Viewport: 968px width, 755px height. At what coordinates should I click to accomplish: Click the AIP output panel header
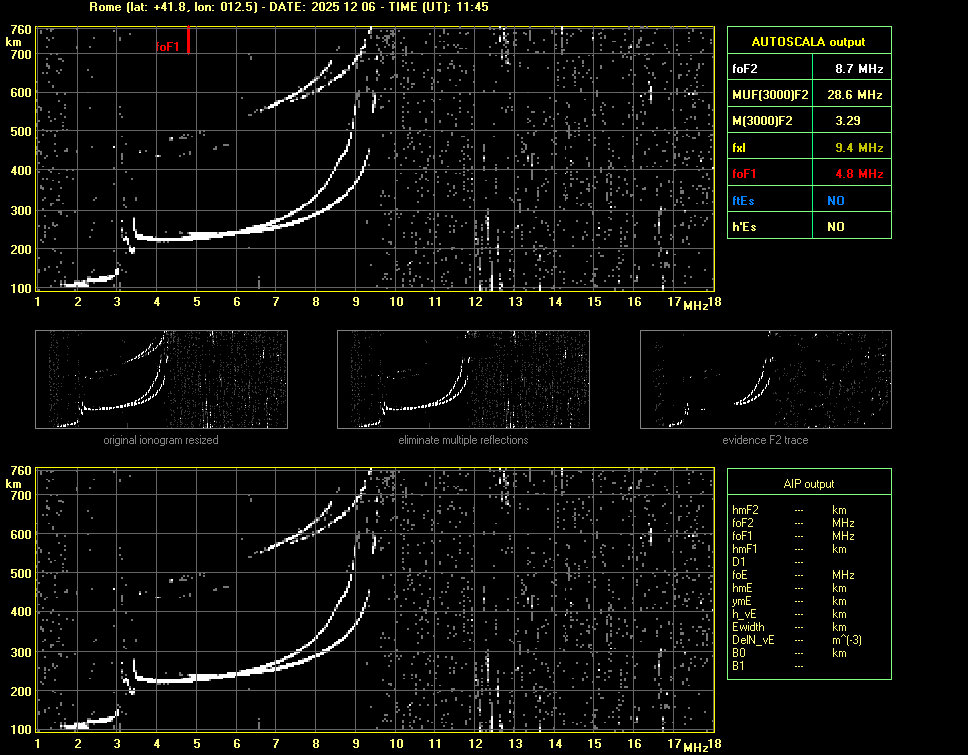[808, 484]
